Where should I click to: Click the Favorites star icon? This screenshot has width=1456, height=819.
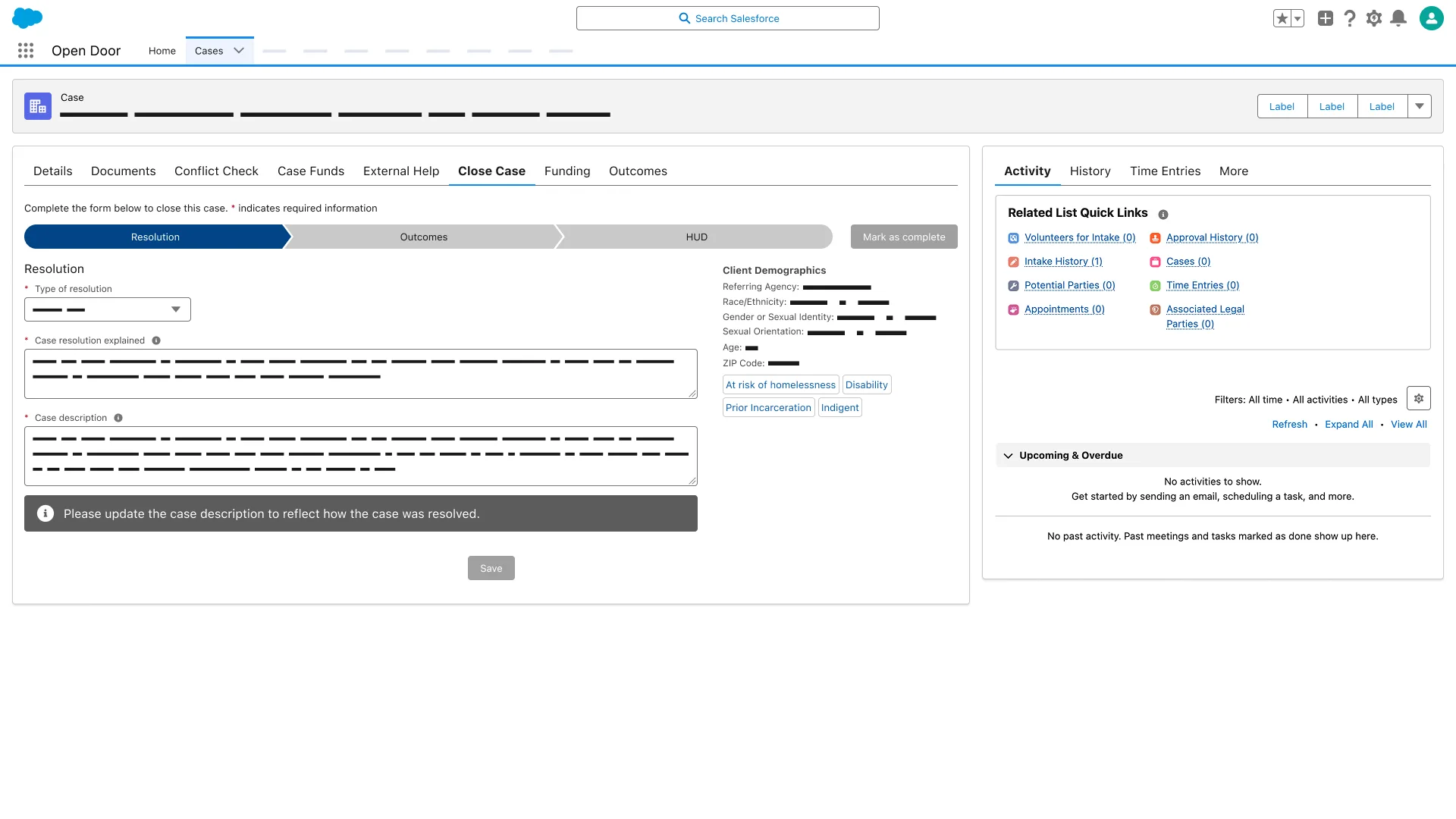[1282, 18]
